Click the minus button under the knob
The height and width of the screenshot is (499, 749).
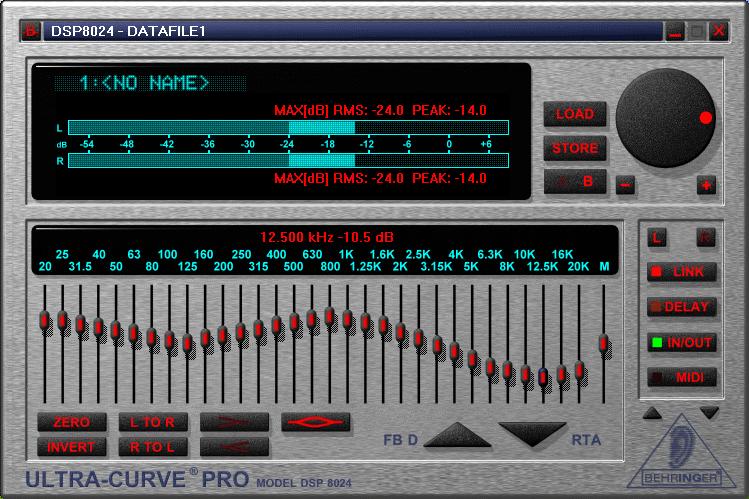click(x=625, y=185)
